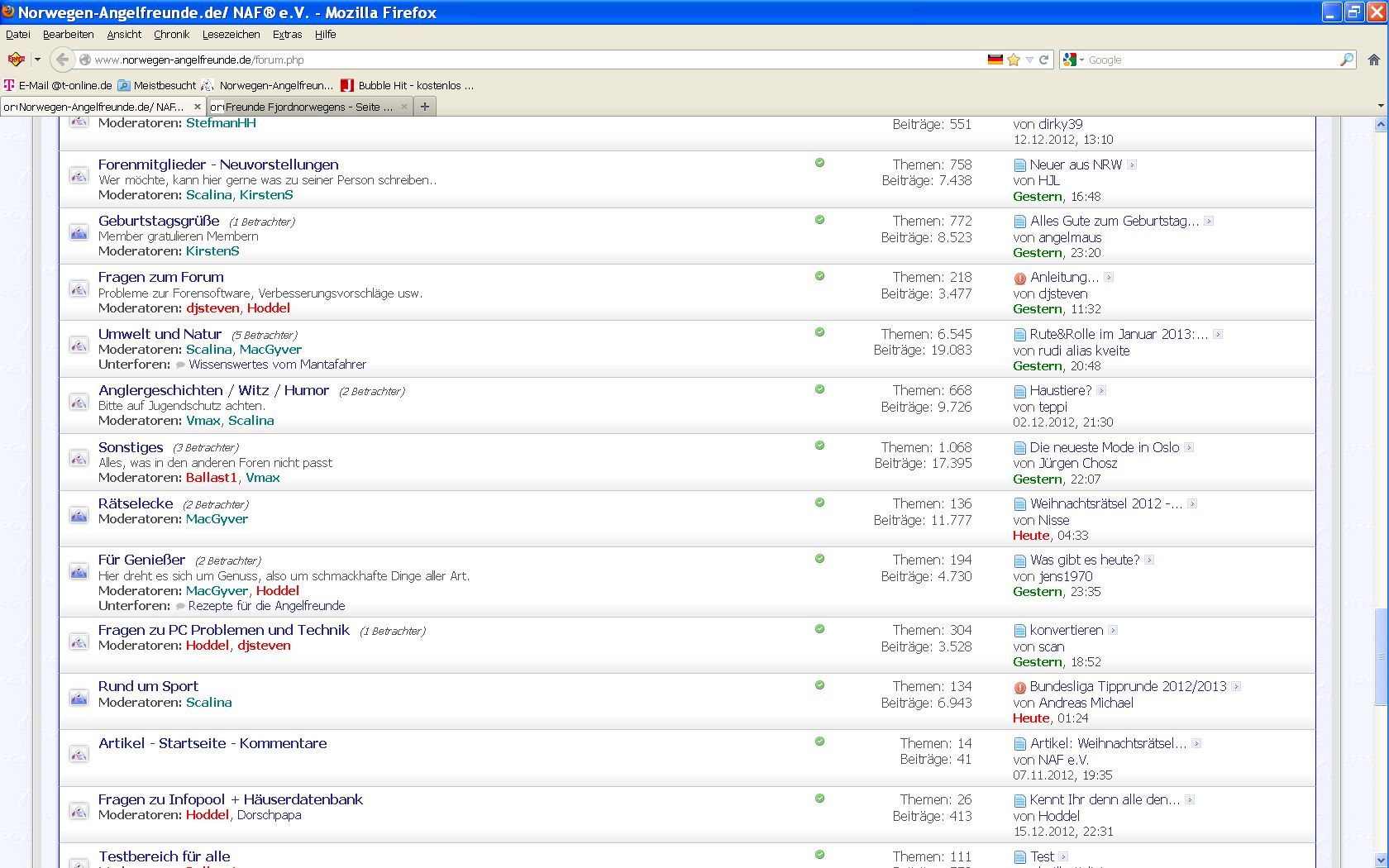Click forum status icon beside Rätselecke
The width and height of the screenshot is (1389, 868).
(x=79, y=514)
